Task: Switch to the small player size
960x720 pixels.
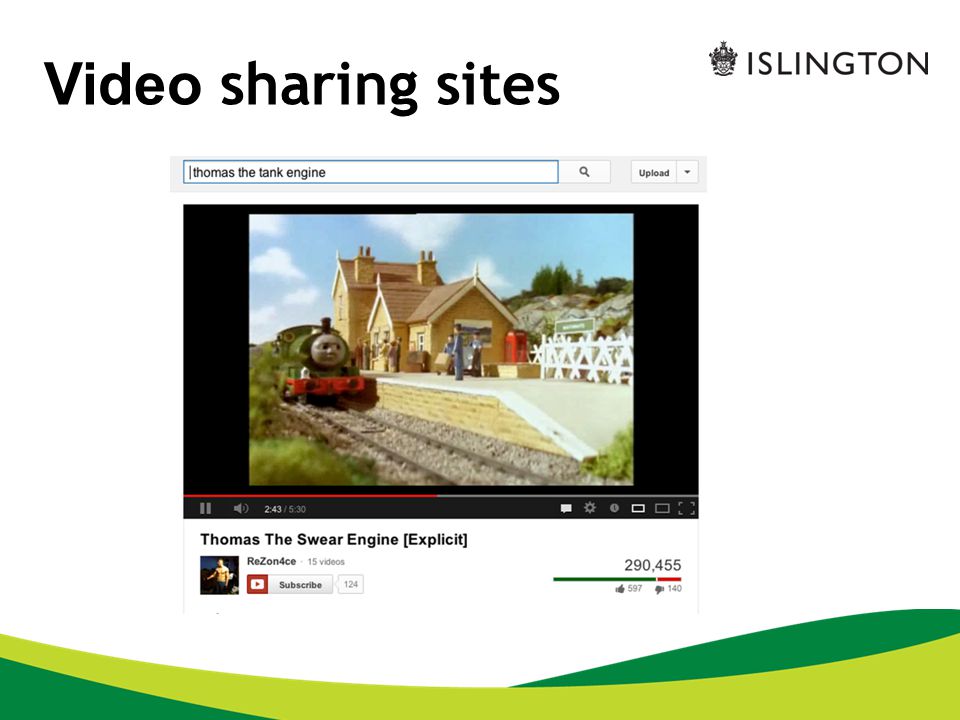Action: tap(638, 508)
